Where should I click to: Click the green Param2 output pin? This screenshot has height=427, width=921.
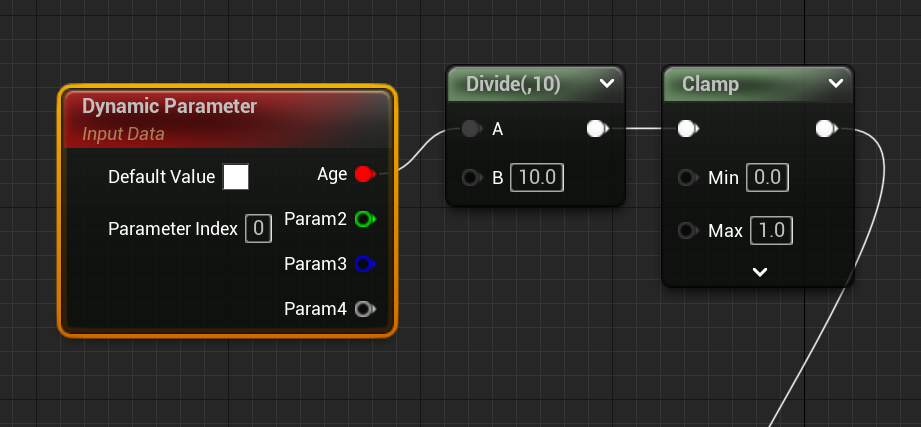click(x=365, y=219)
